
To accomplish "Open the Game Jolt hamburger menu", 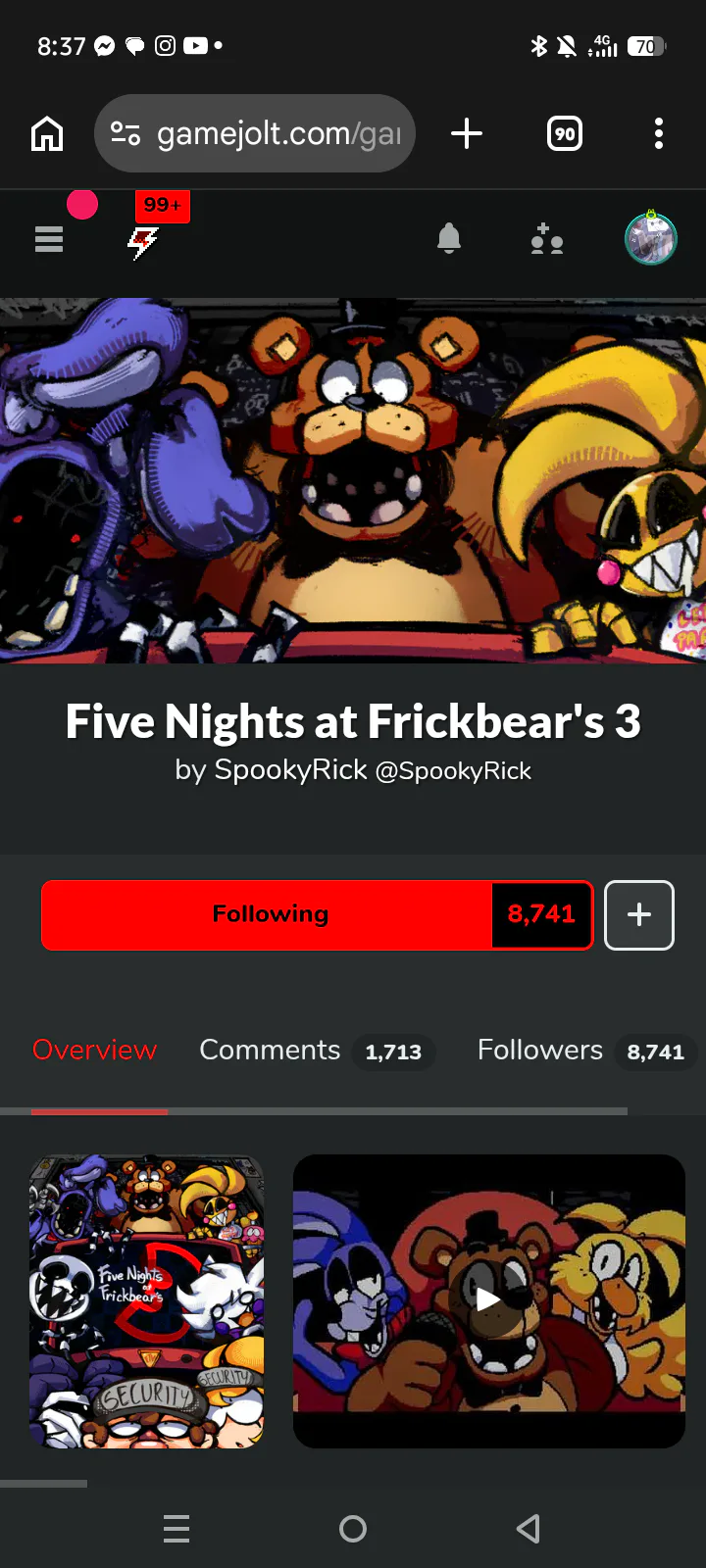I will tap(49, 239).
